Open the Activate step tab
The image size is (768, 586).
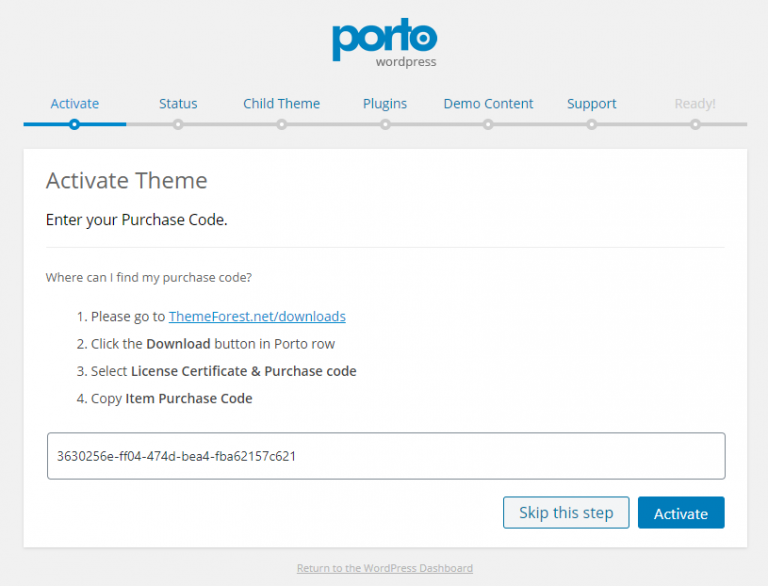click(x=74, y=103)
